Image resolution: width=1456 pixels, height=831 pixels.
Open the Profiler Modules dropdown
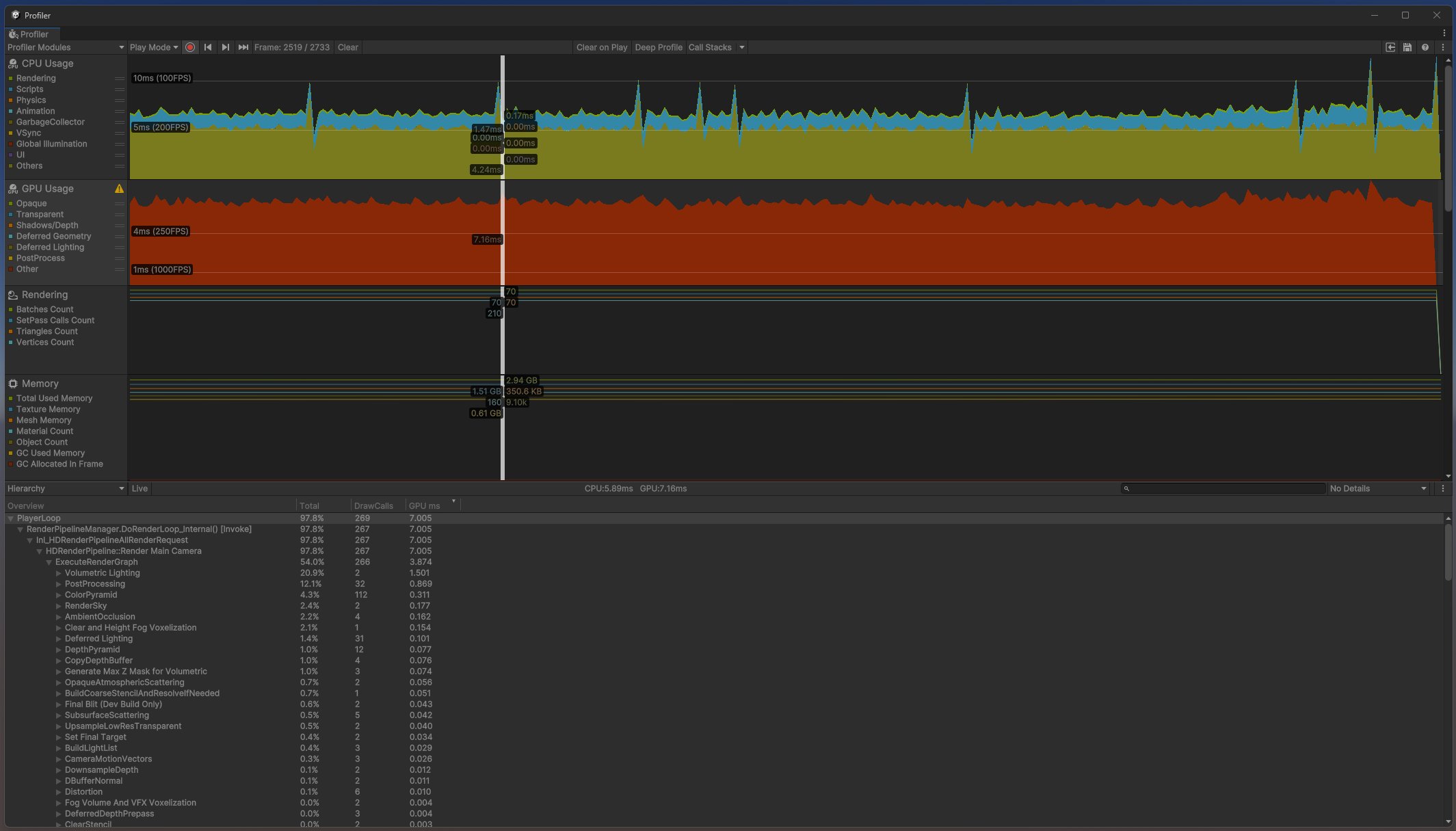pos(65,47)
